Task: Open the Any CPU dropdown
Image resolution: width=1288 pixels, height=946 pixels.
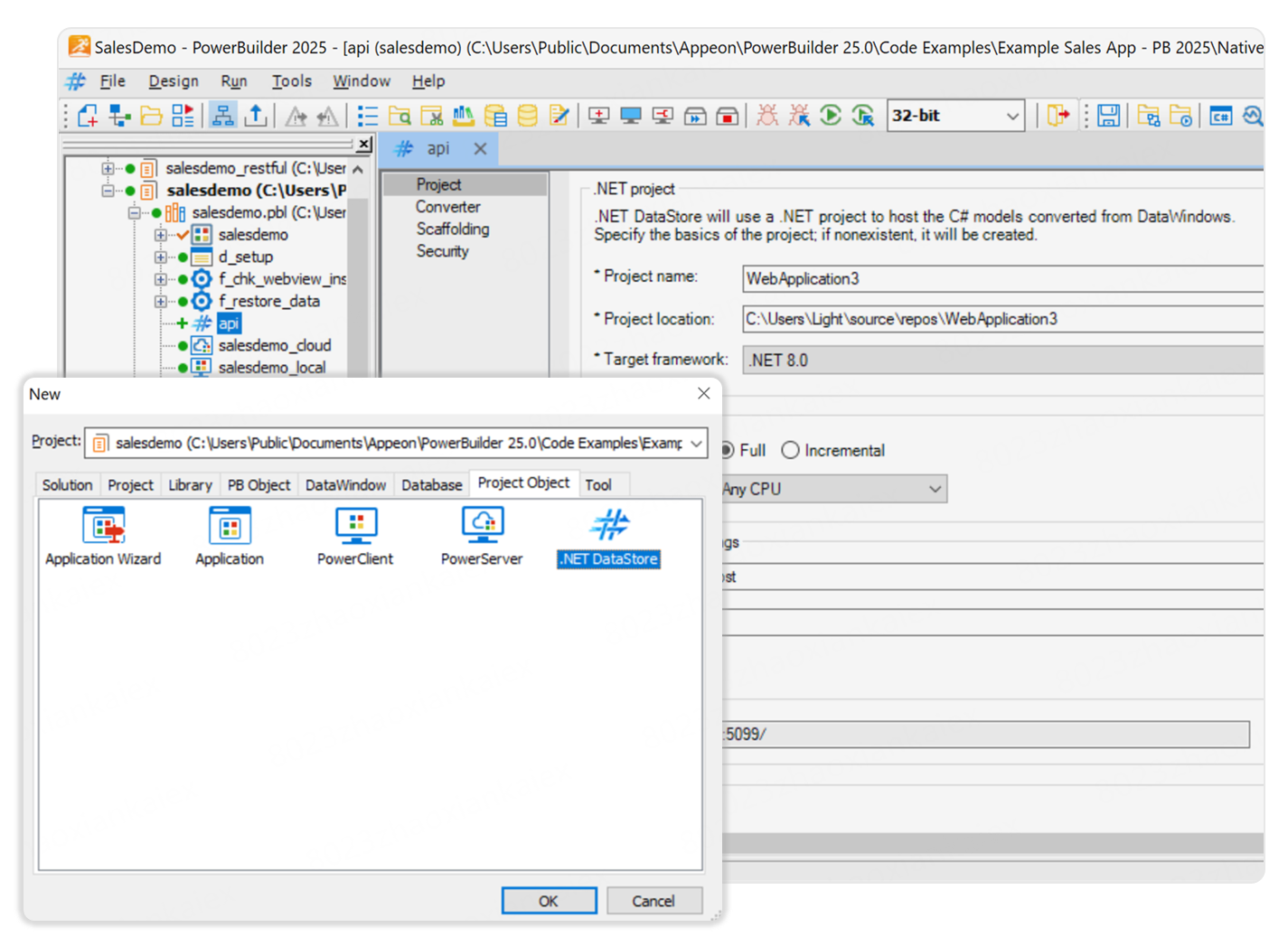Action: pyautogui.click(x=935, y=489)
